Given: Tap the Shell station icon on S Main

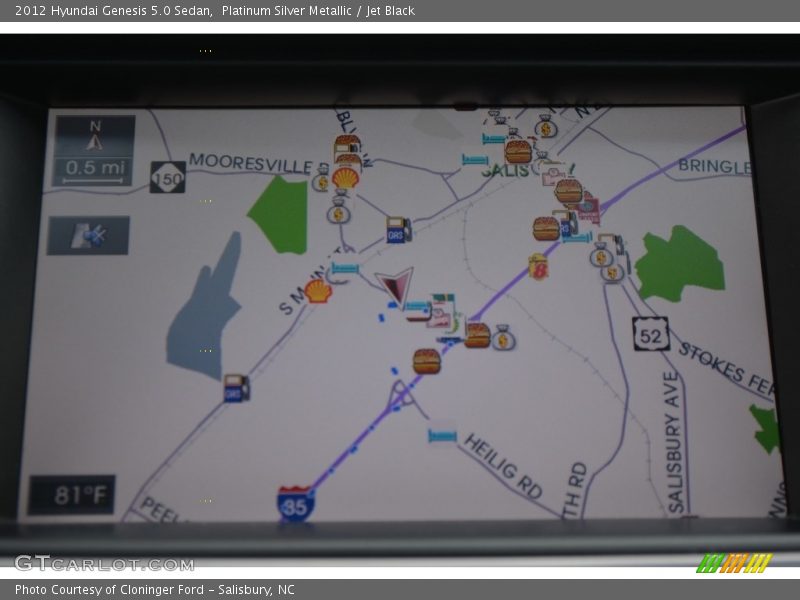Looking at the screenshot, I should [x=318, y=291].
